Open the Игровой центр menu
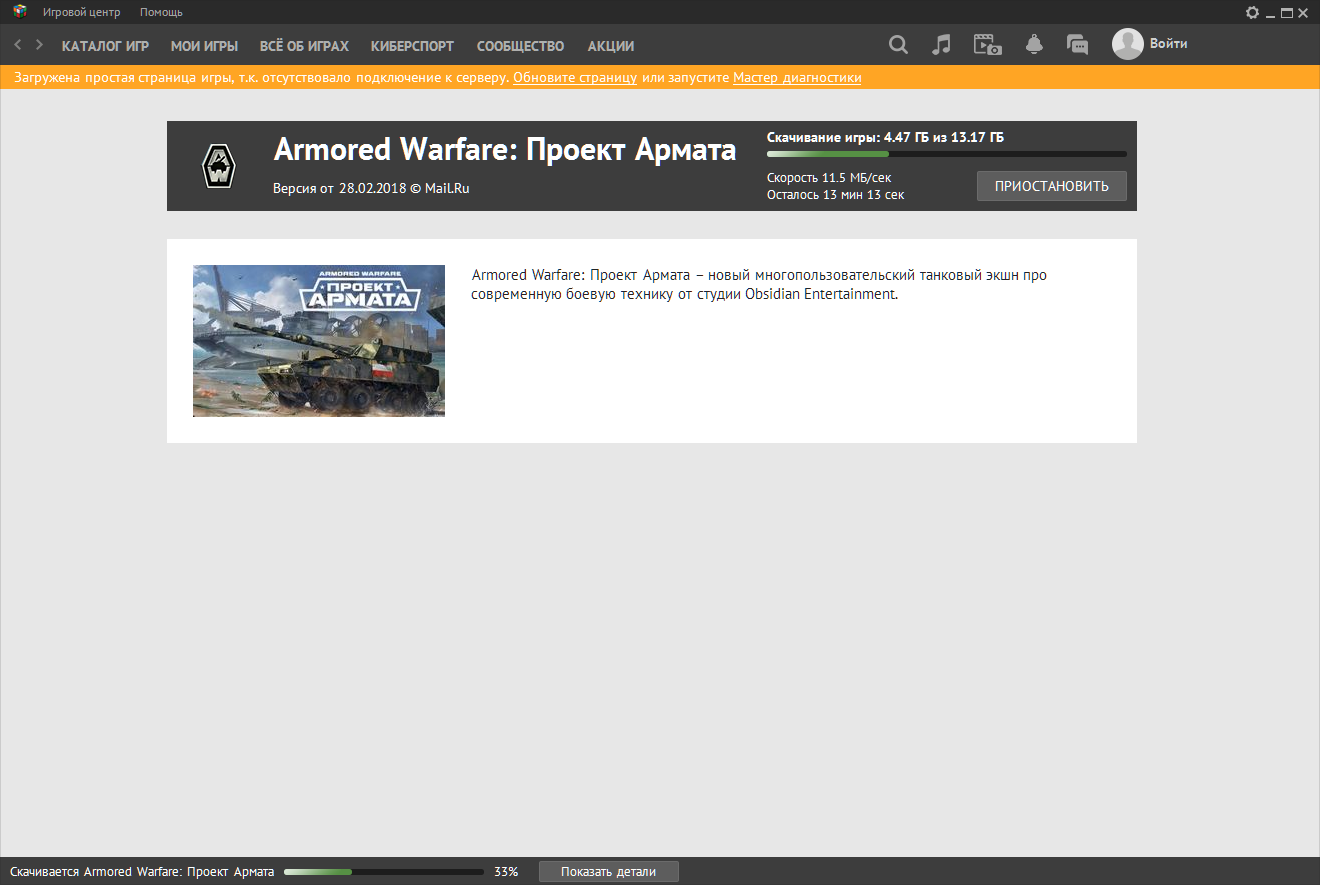Image resolution: width=1320 pixels, height=885 pixels. click(81, 12)
